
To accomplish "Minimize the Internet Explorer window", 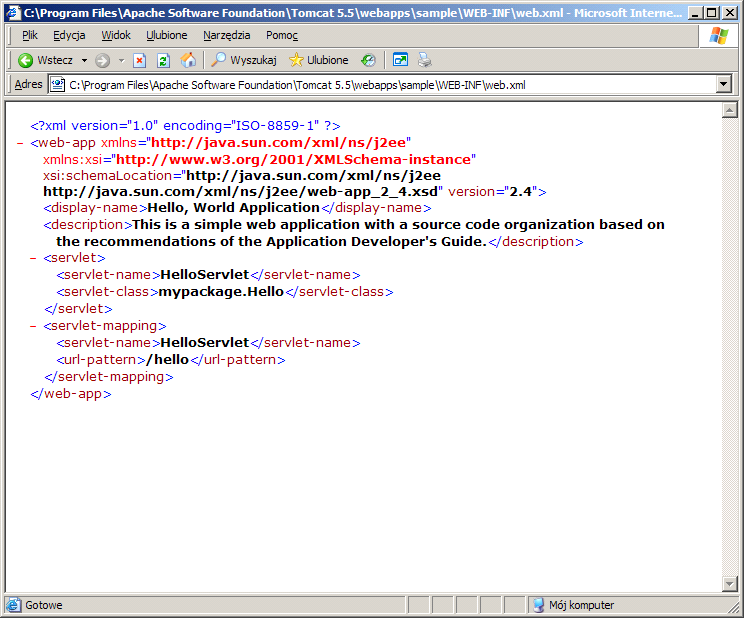I will (695, 13).
